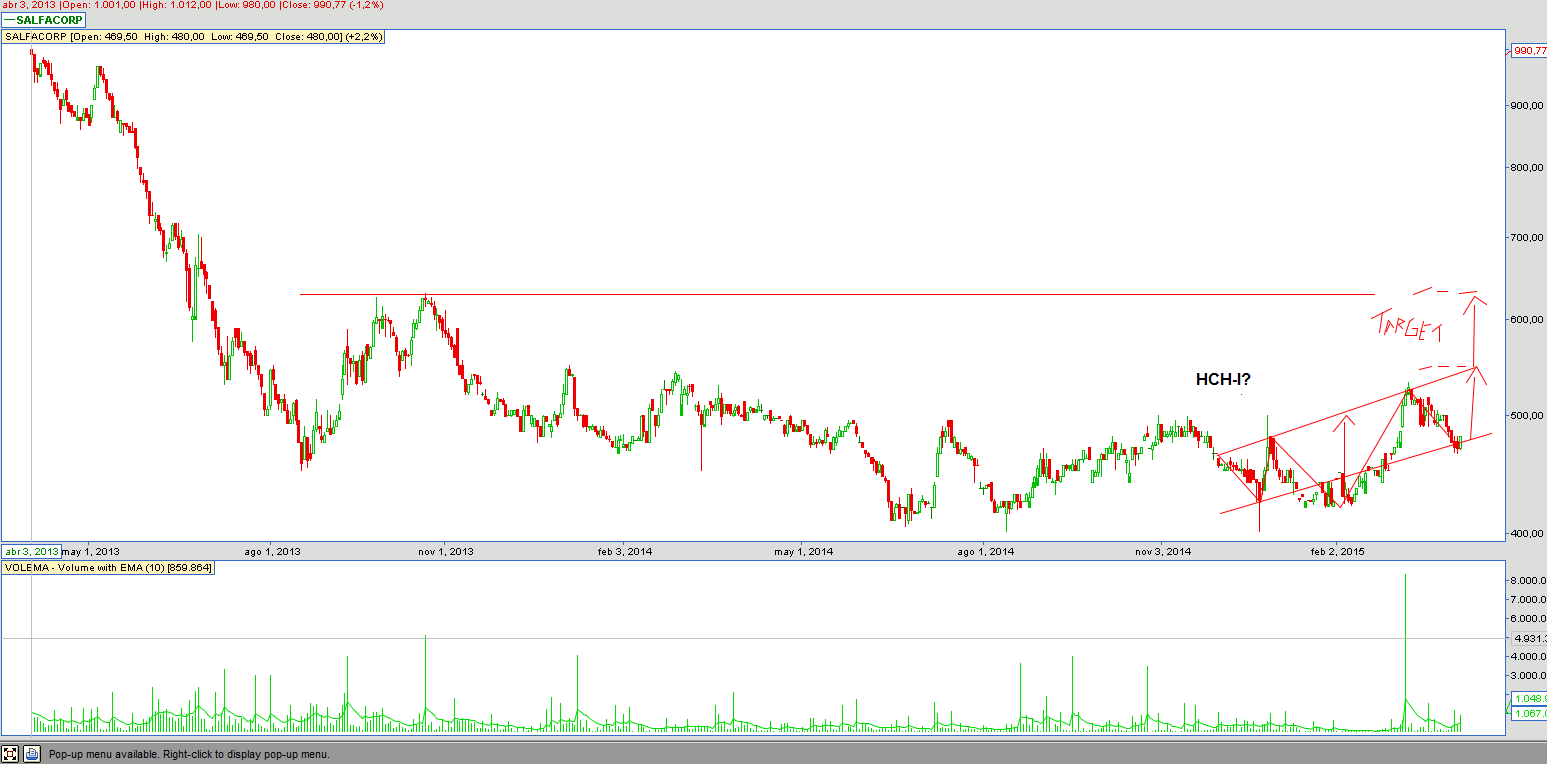Click the 'may 1, 2014' date axis label

pyautogui.click(x=803, y=551)
